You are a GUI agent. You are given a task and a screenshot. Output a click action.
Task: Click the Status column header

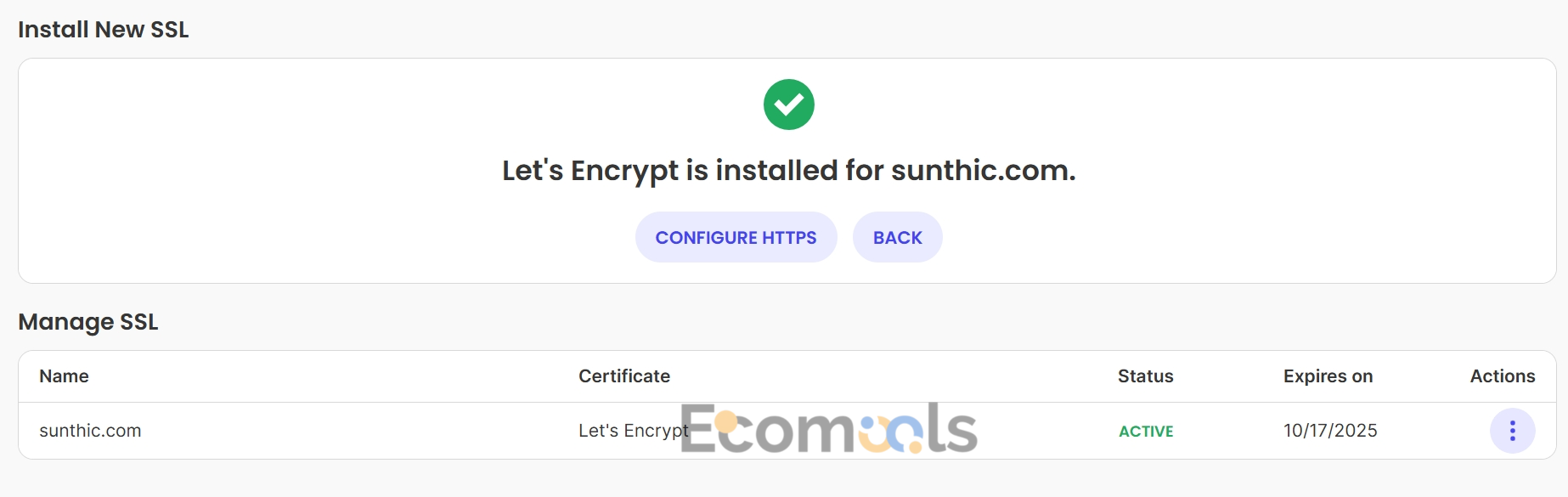[1145, 376]
